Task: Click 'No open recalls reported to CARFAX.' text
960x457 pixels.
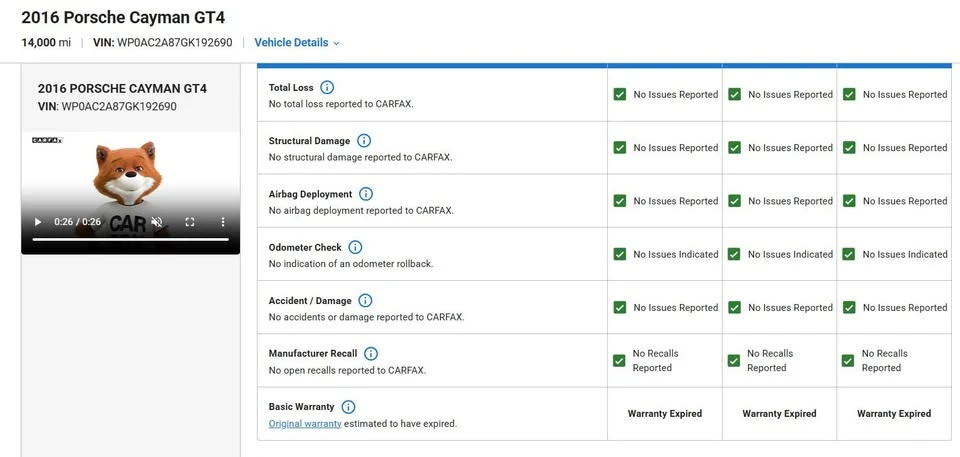Action: pos(347,371)
